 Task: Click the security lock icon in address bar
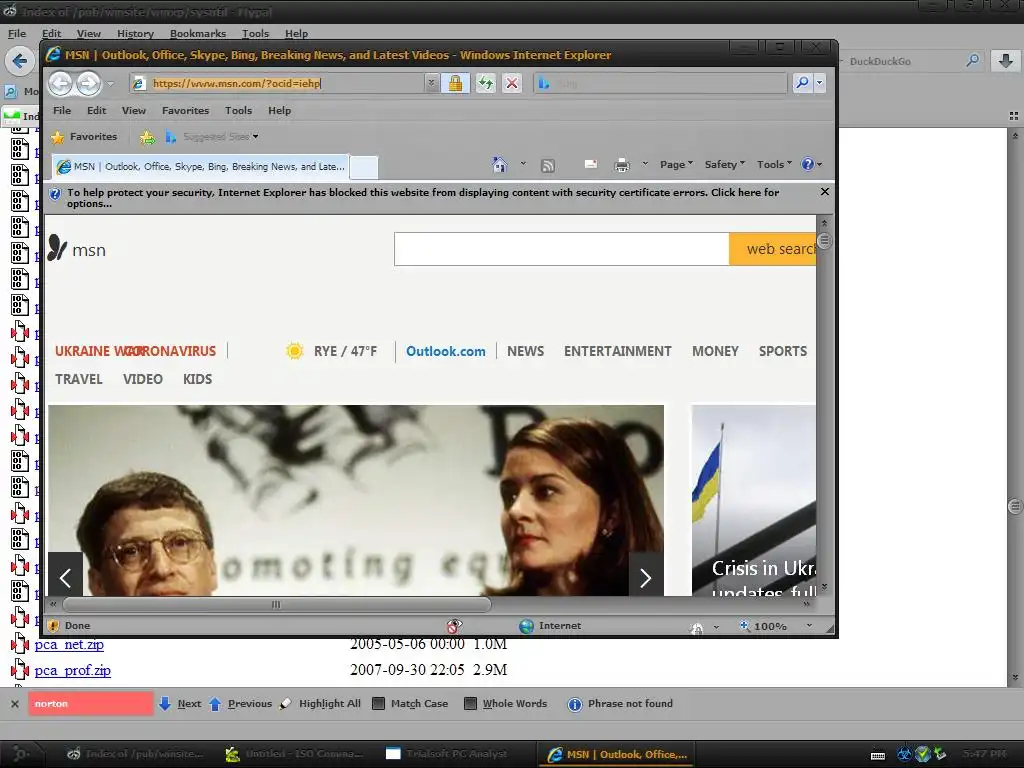click(x=455, y=83)
